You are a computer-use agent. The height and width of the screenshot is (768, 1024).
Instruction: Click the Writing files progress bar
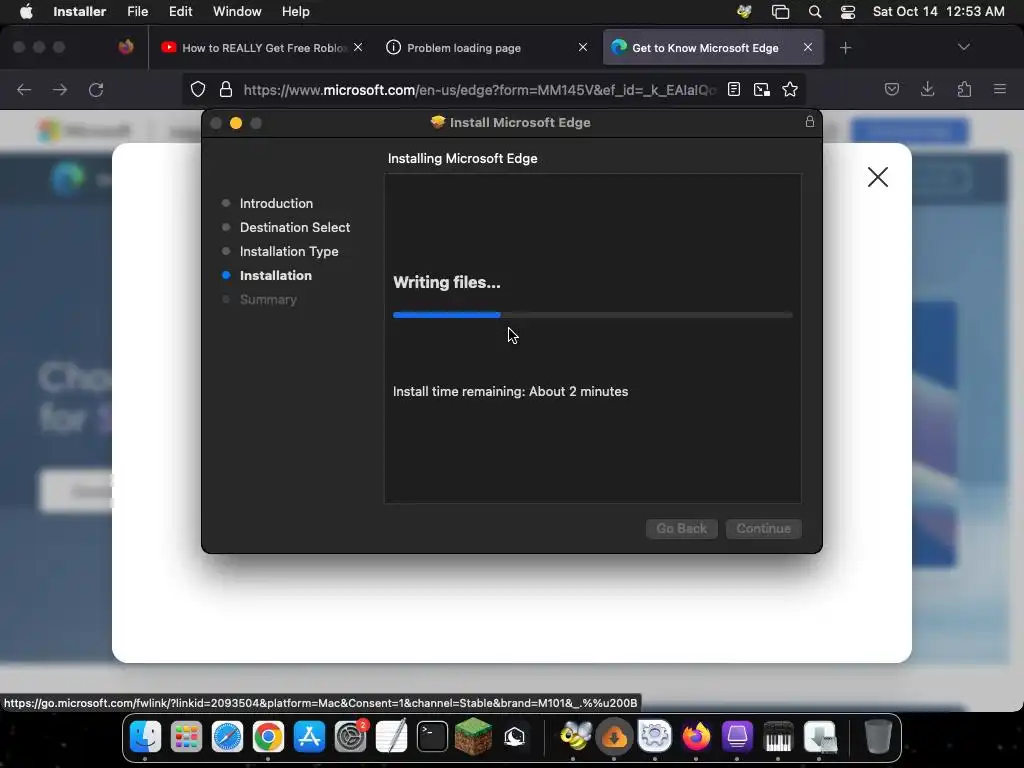592,315
